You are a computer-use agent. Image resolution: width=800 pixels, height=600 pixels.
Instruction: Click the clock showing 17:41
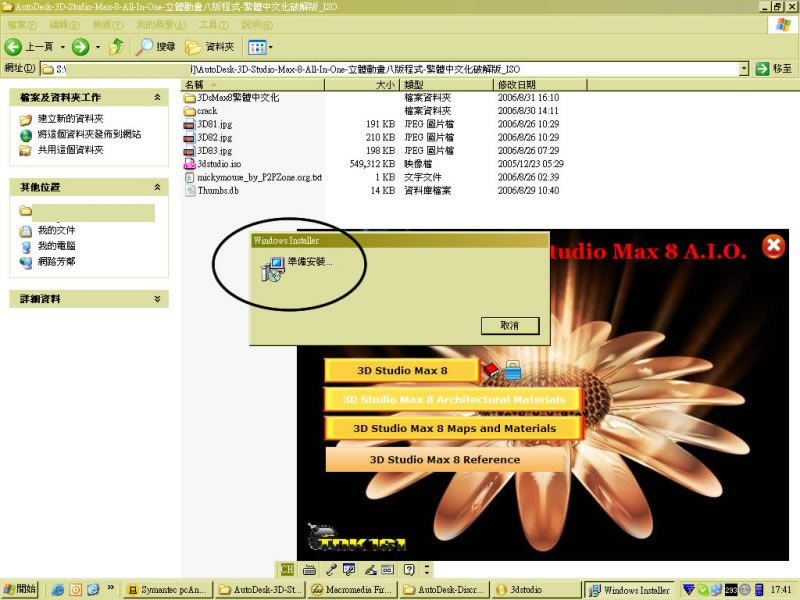click(781, 590)
